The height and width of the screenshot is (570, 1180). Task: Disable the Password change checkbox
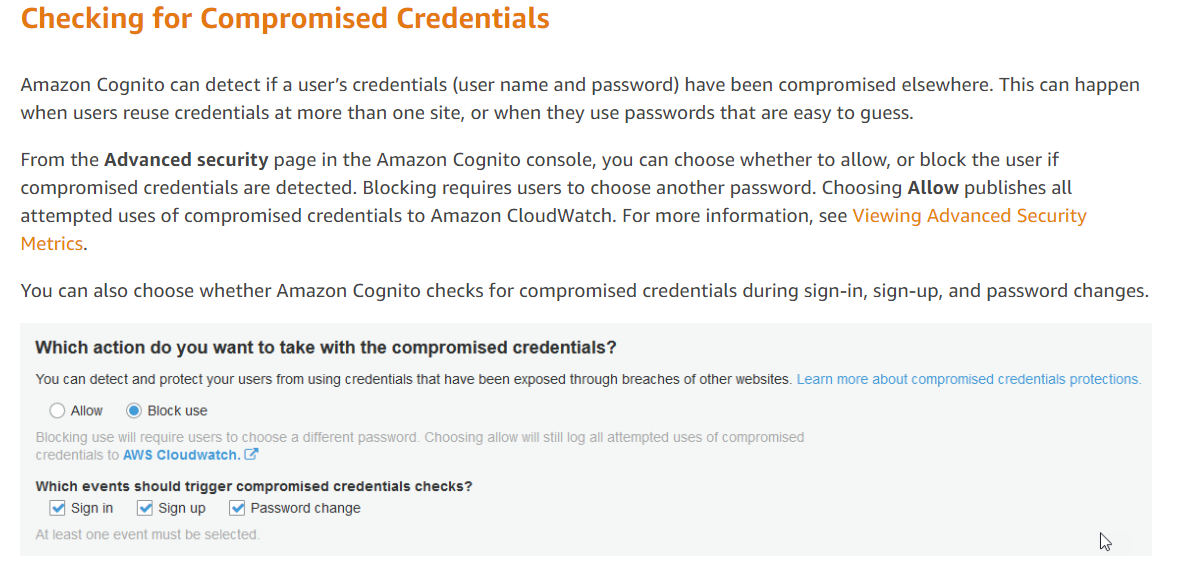click(237, 508)
